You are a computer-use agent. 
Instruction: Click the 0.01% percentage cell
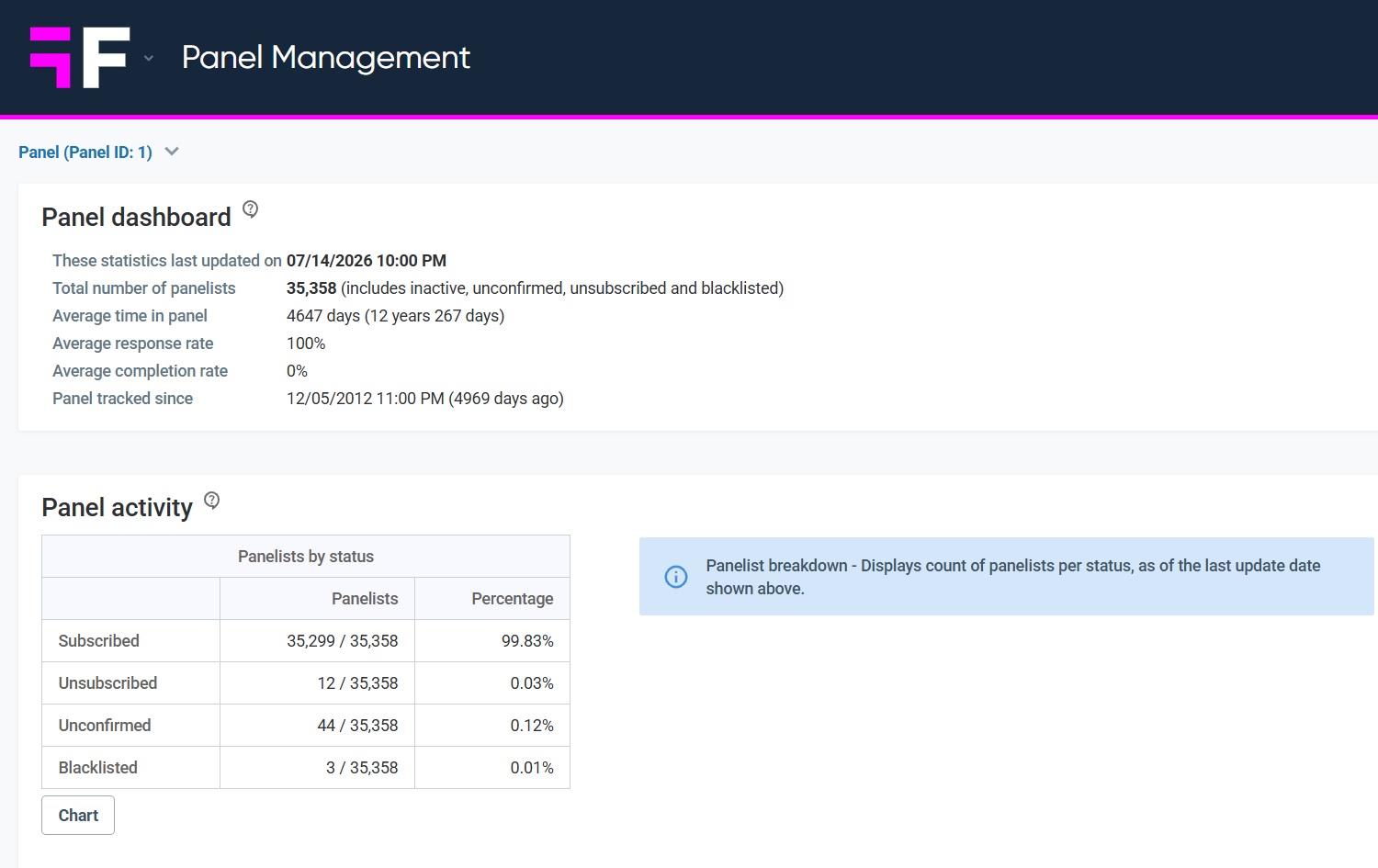coord(492,768)
